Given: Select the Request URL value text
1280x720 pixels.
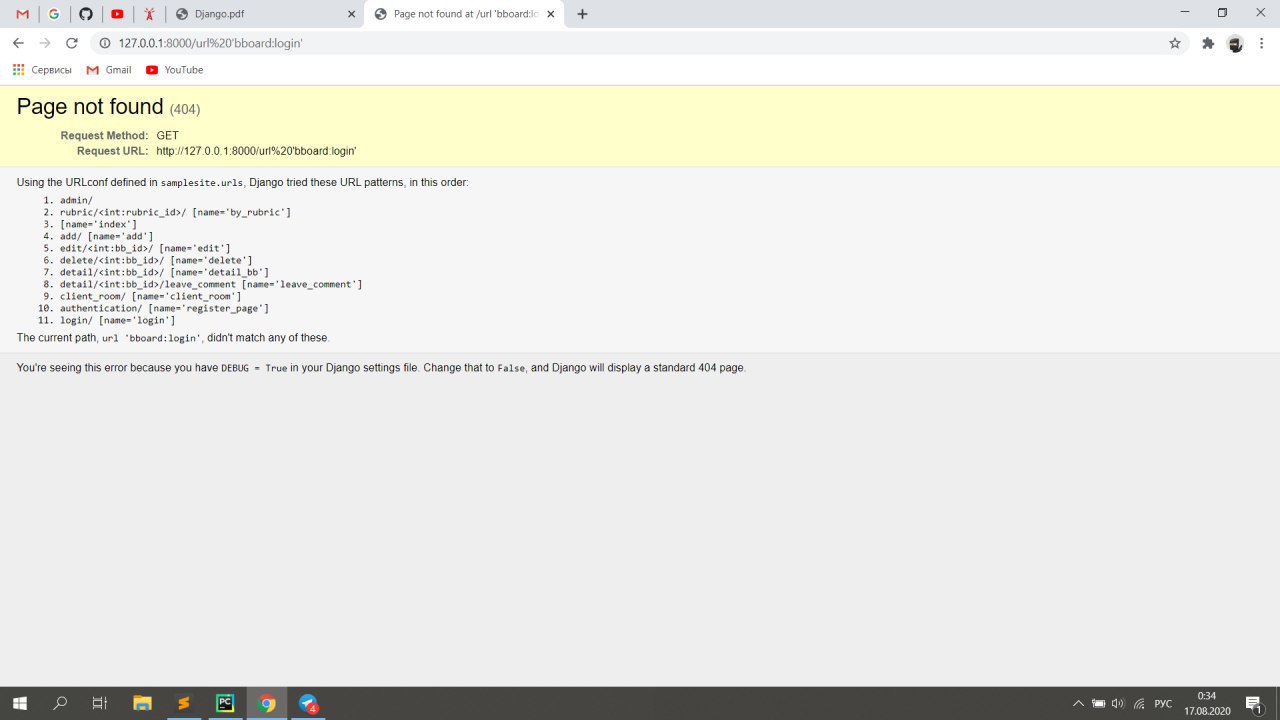Looking at the screenshot, I should (256, 151).
